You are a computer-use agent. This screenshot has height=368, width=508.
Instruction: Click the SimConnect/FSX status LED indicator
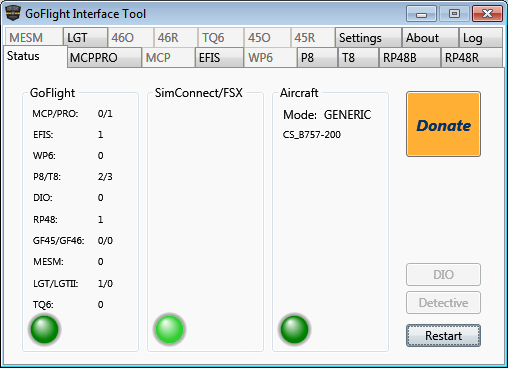tap(169, 329)
